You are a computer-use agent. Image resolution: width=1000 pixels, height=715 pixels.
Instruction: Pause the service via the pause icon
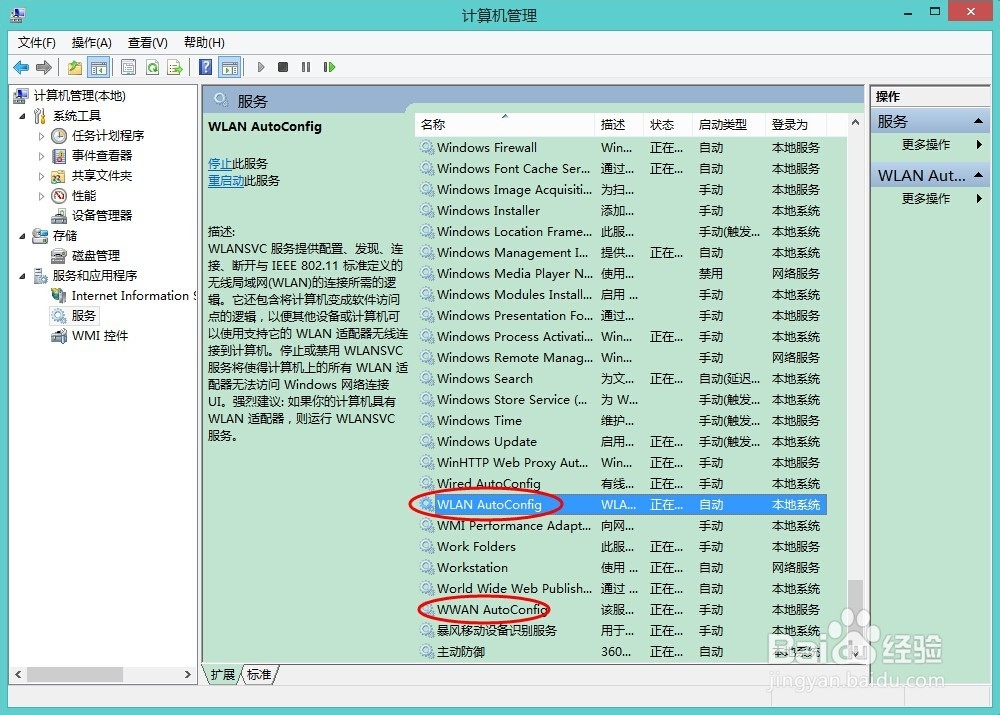point(306,67)
